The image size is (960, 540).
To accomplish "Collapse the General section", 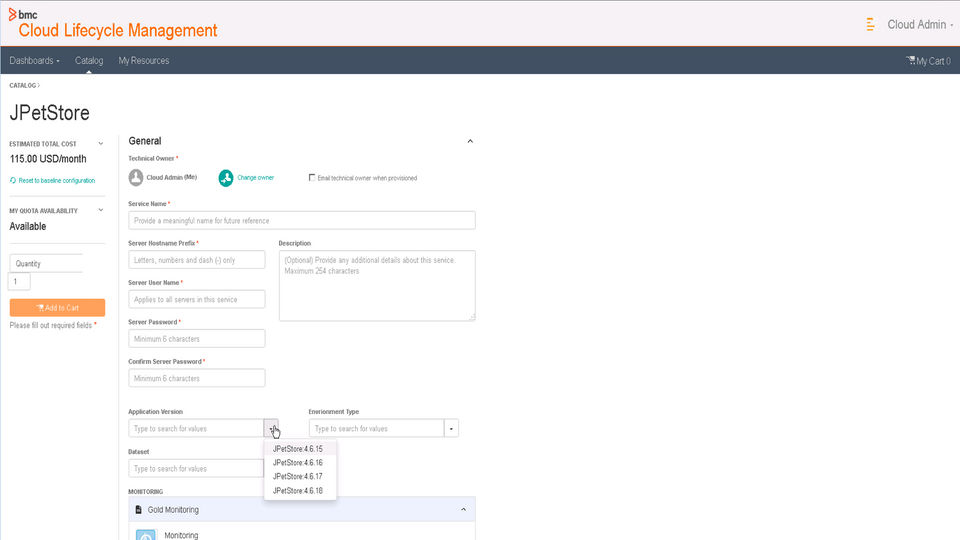I will pos(470,141).
